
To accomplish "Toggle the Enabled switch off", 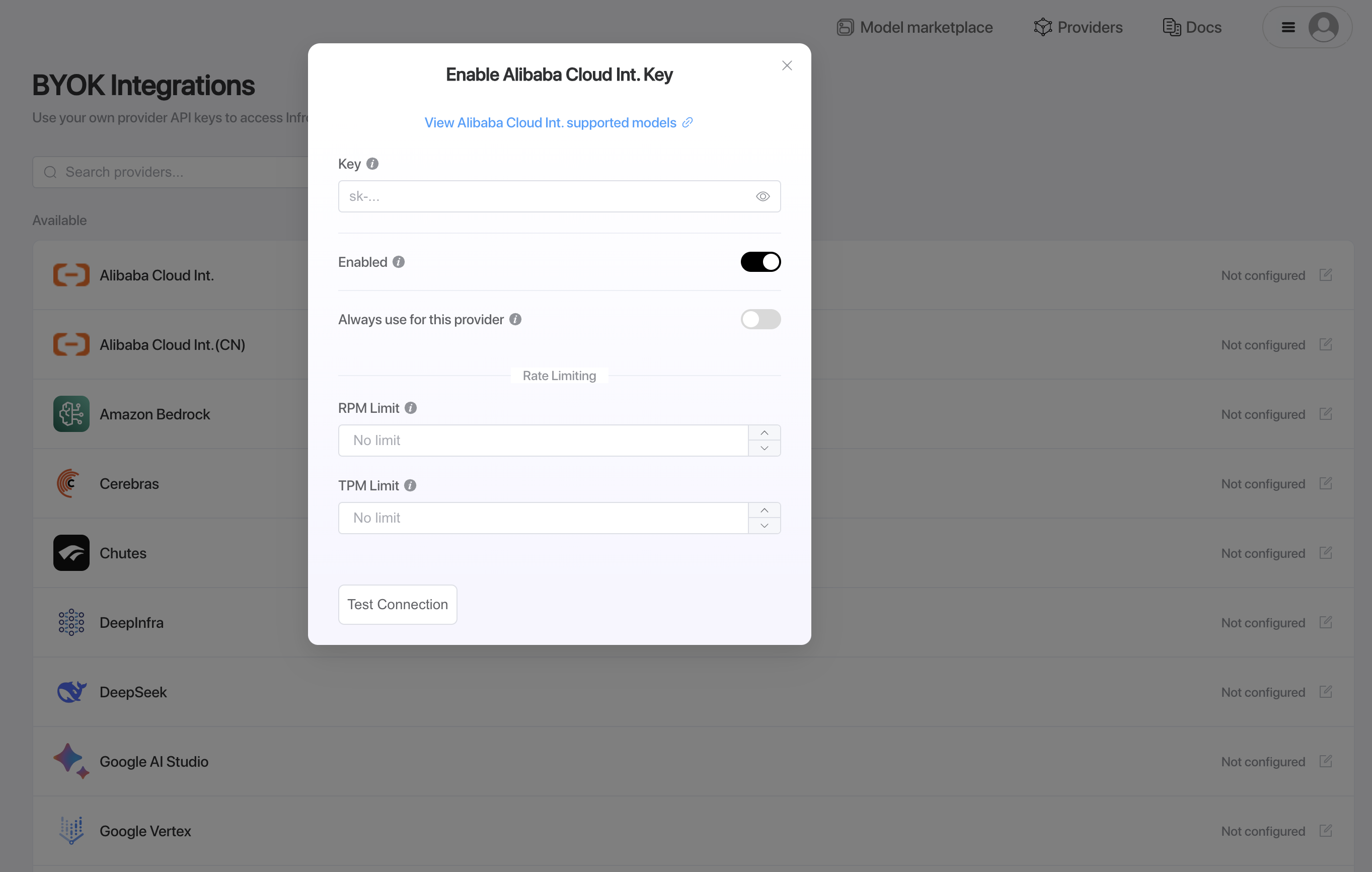I will click(x=760, y=262).
